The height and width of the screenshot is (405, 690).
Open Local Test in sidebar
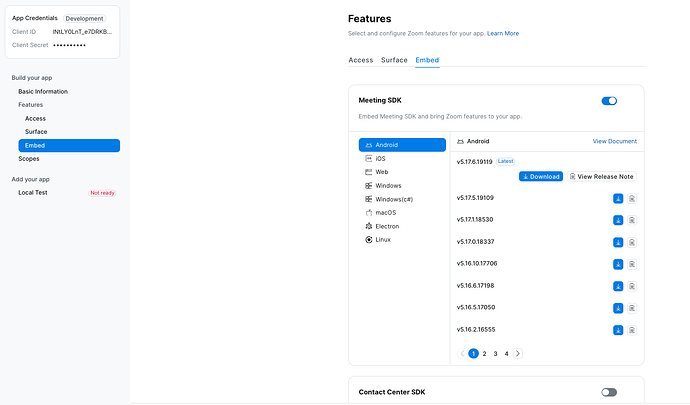pyautogui.click(x=33, y=193)
